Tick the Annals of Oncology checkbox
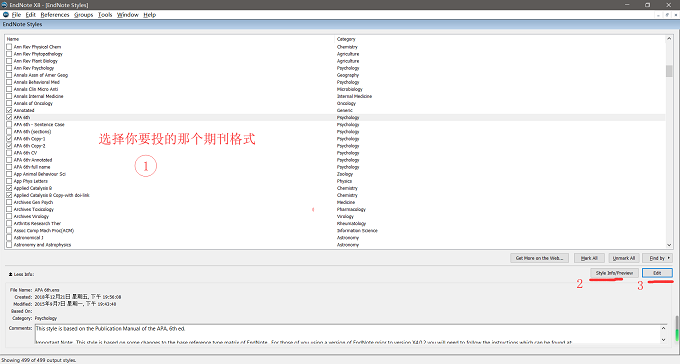This screenshot has width=680, height=364. coord(9,103)
